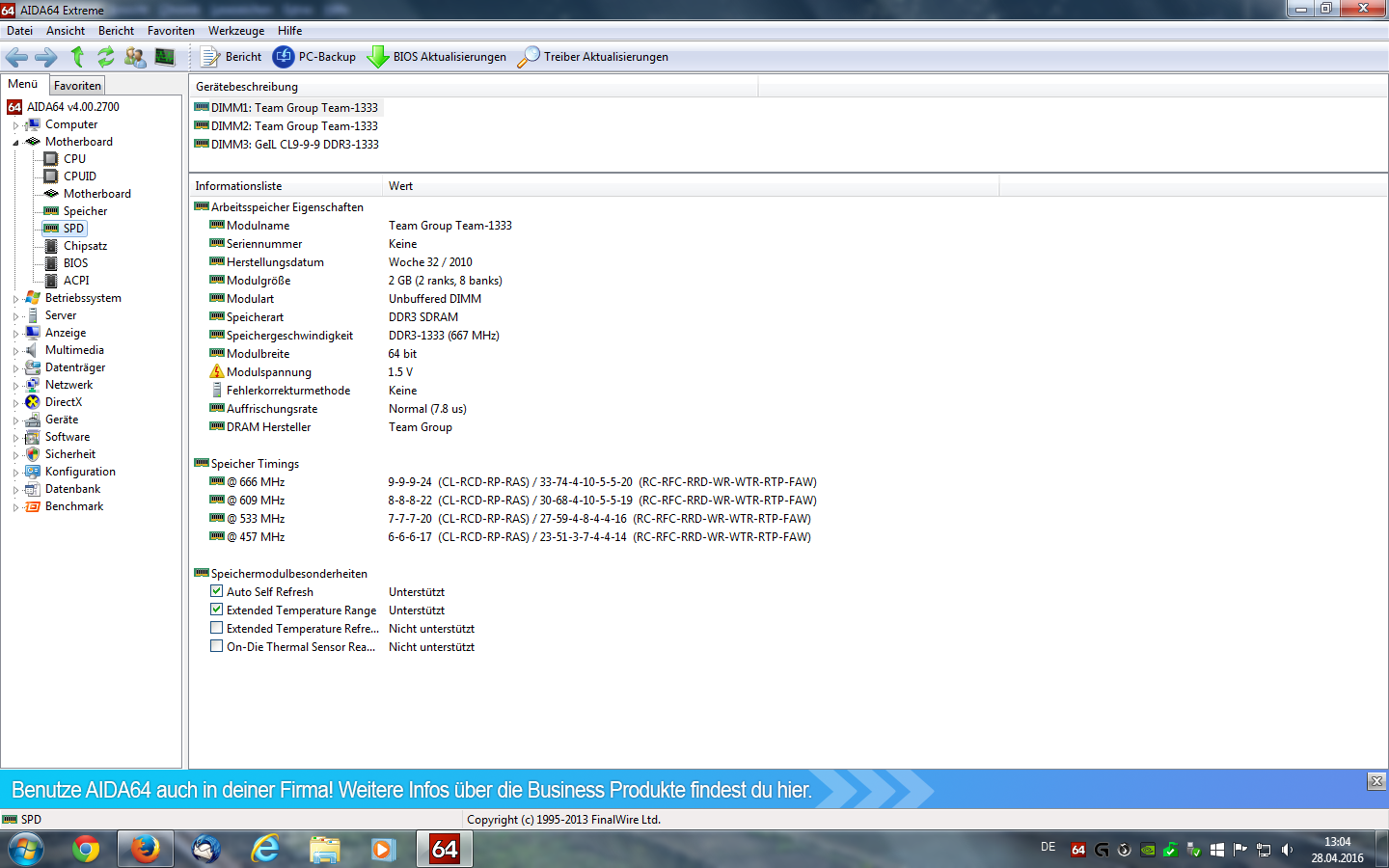Select DIMM1: Team Group Team-1333 module

(x=294, y=108)
